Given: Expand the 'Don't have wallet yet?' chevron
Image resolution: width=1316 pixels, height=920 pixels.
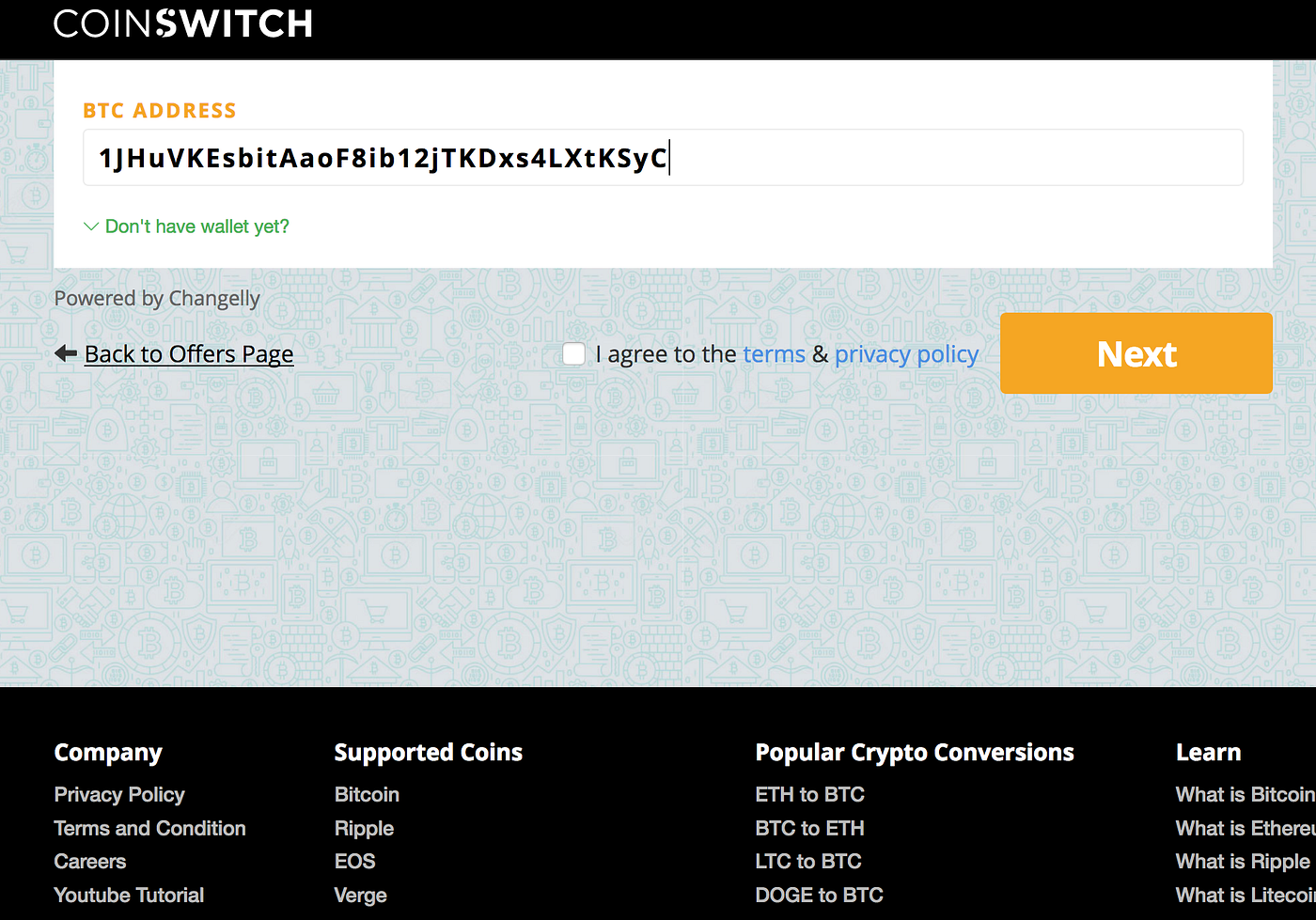Looking at the screenshot, I should (x=91, y=226).
